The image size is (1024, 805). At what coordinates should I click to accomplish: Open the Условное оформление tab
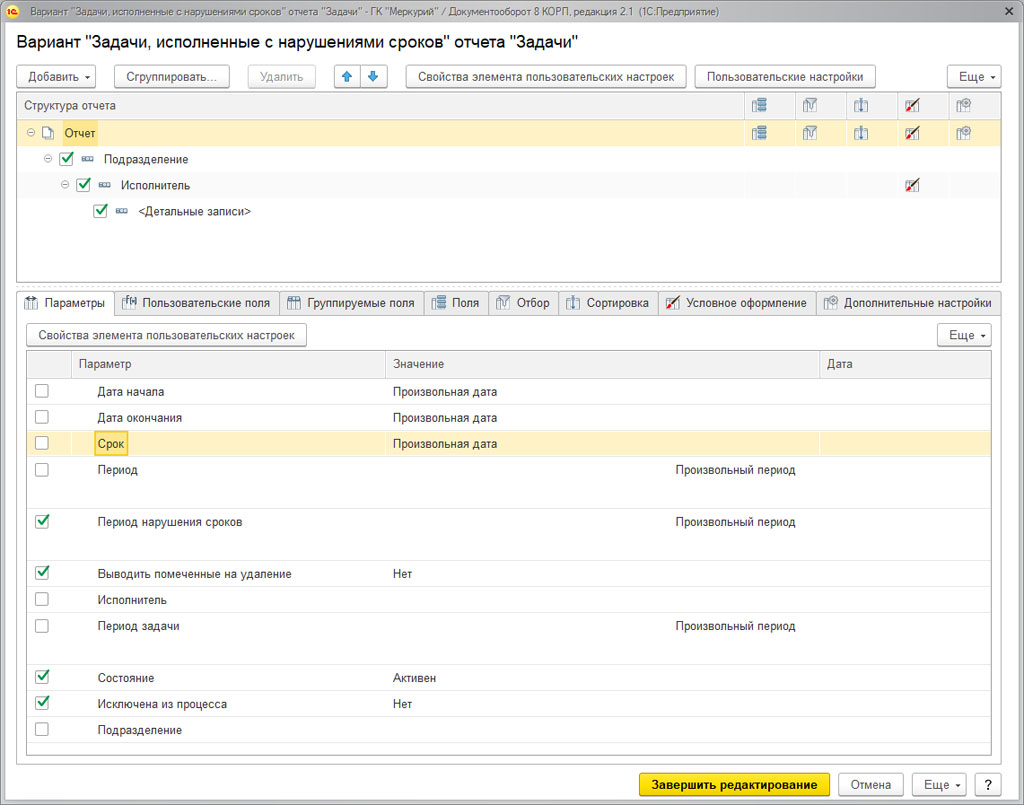(x=736, y=303)
